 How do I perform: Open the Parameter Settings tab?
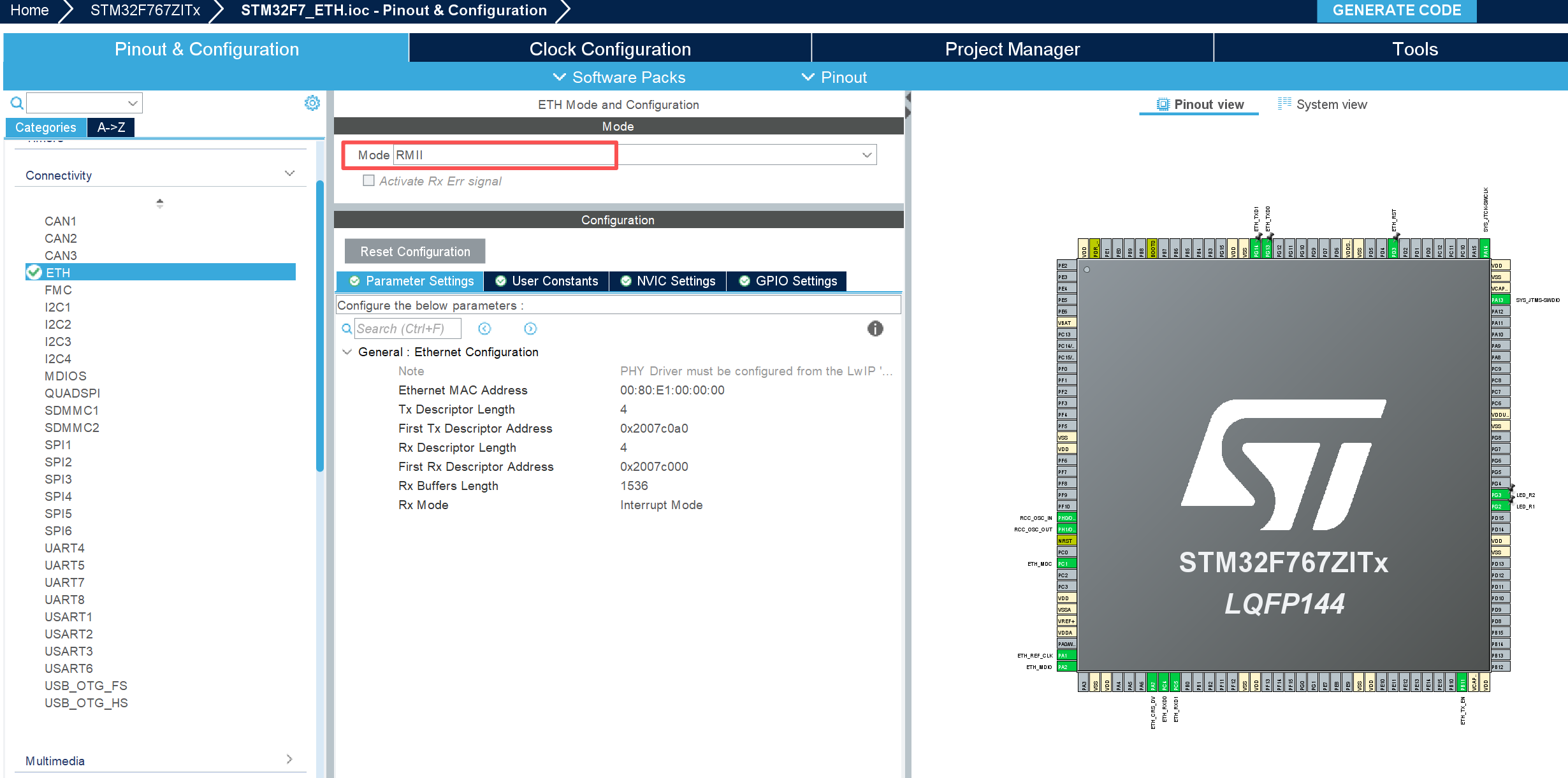pos(410,281)
